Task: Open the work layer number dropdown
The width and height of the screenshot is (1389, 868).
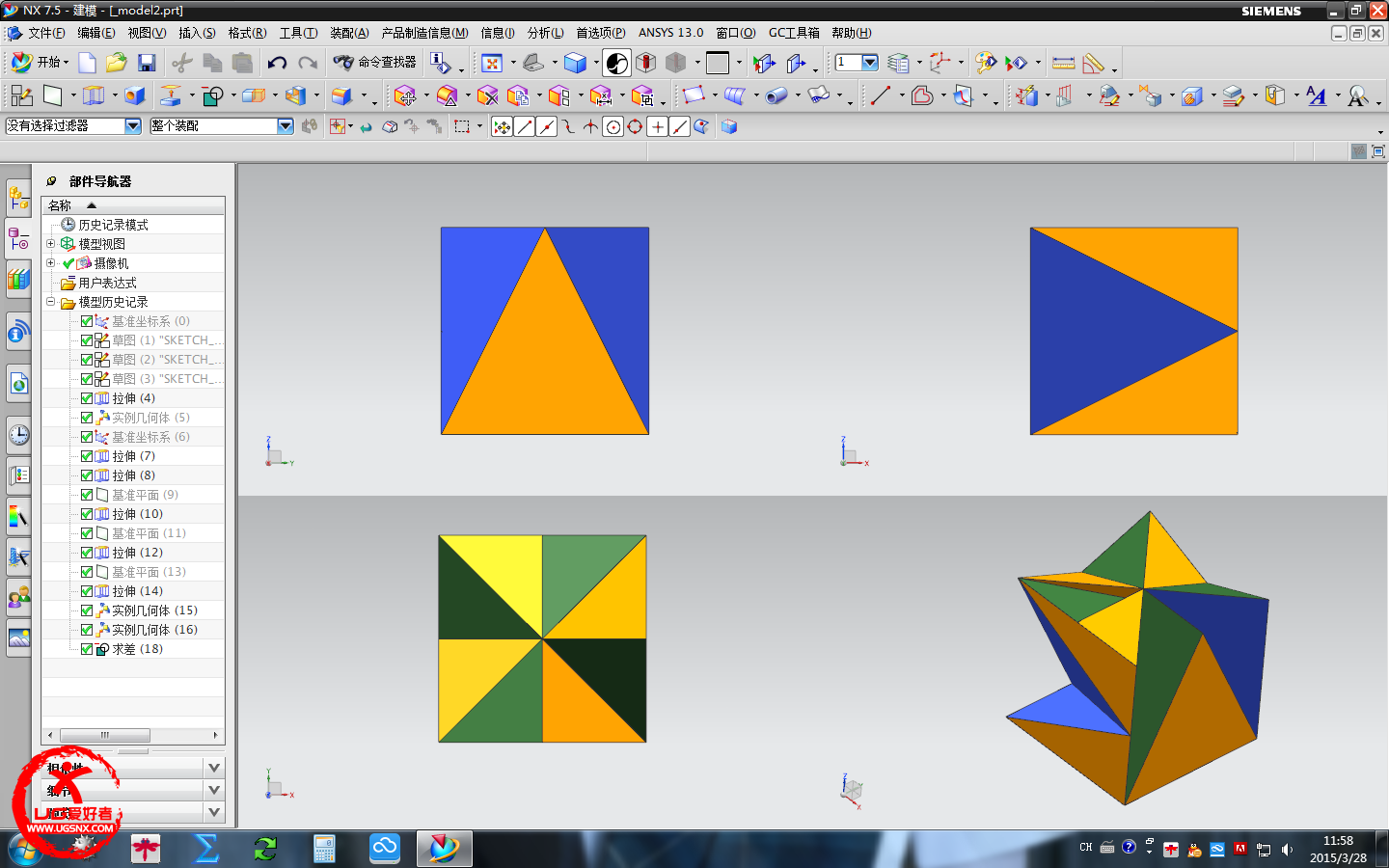Action: click(870, 63)
